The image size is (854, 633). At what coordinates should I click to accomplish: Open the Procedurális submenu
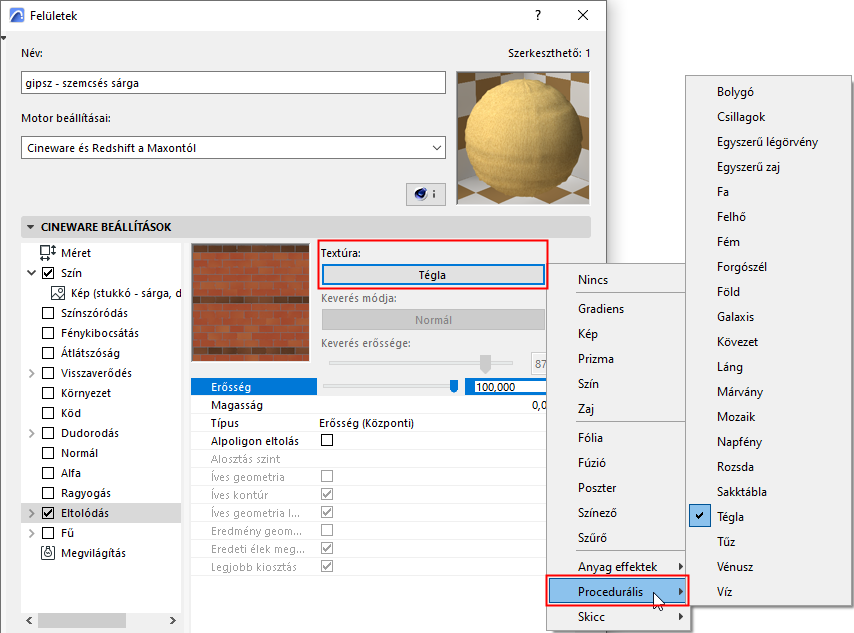click(618, 592)
